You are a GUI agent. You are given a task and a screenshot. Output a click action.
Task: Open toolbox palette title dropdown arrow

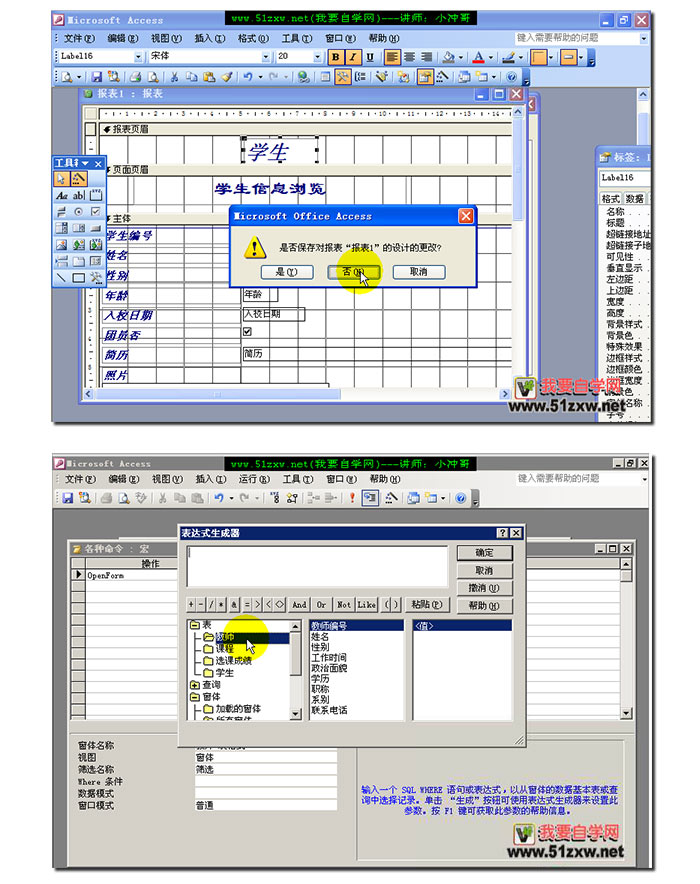pos(85,163)
